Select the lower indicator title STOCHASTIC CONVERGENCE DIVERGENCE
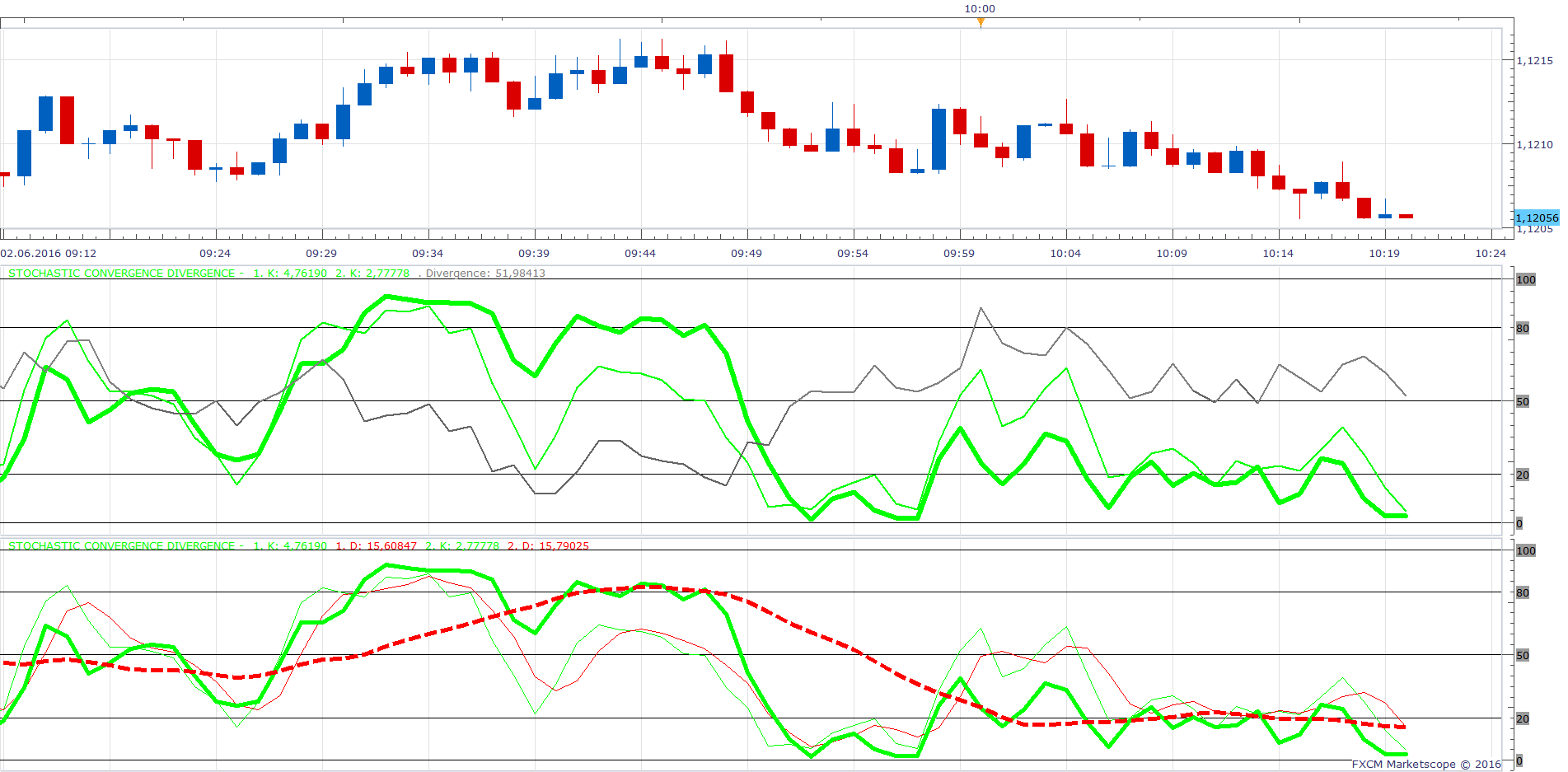 click(122, 545)
